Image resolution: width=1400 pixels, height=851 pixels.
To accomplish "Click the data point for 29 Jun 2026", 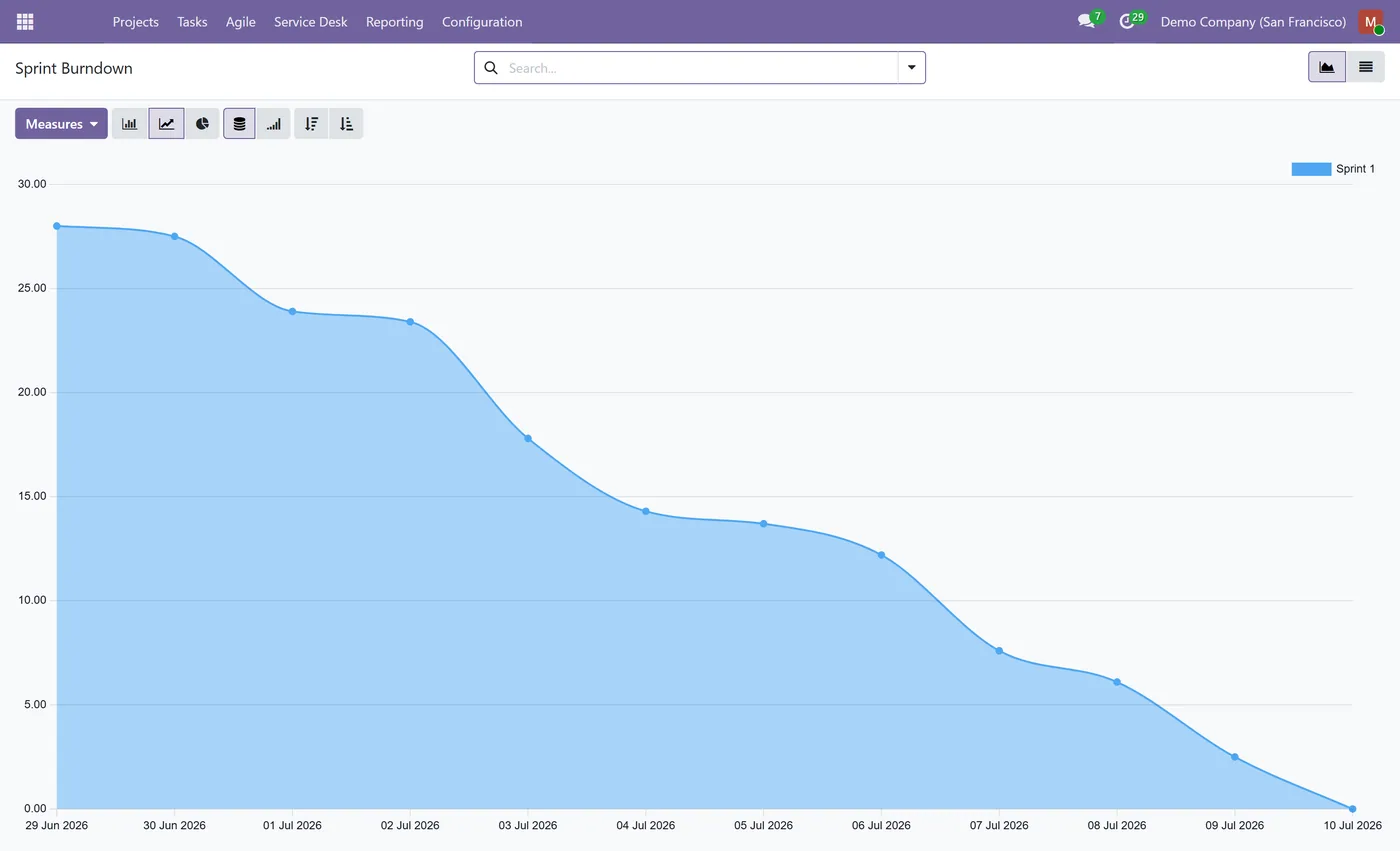I will click(57, 226).
